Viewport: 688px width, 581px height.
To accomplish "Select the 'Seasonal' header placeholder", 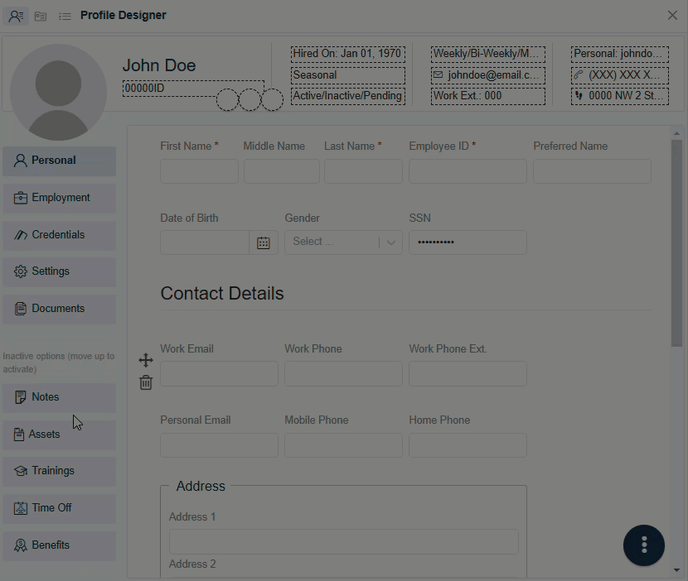I will tap(348, 75).
